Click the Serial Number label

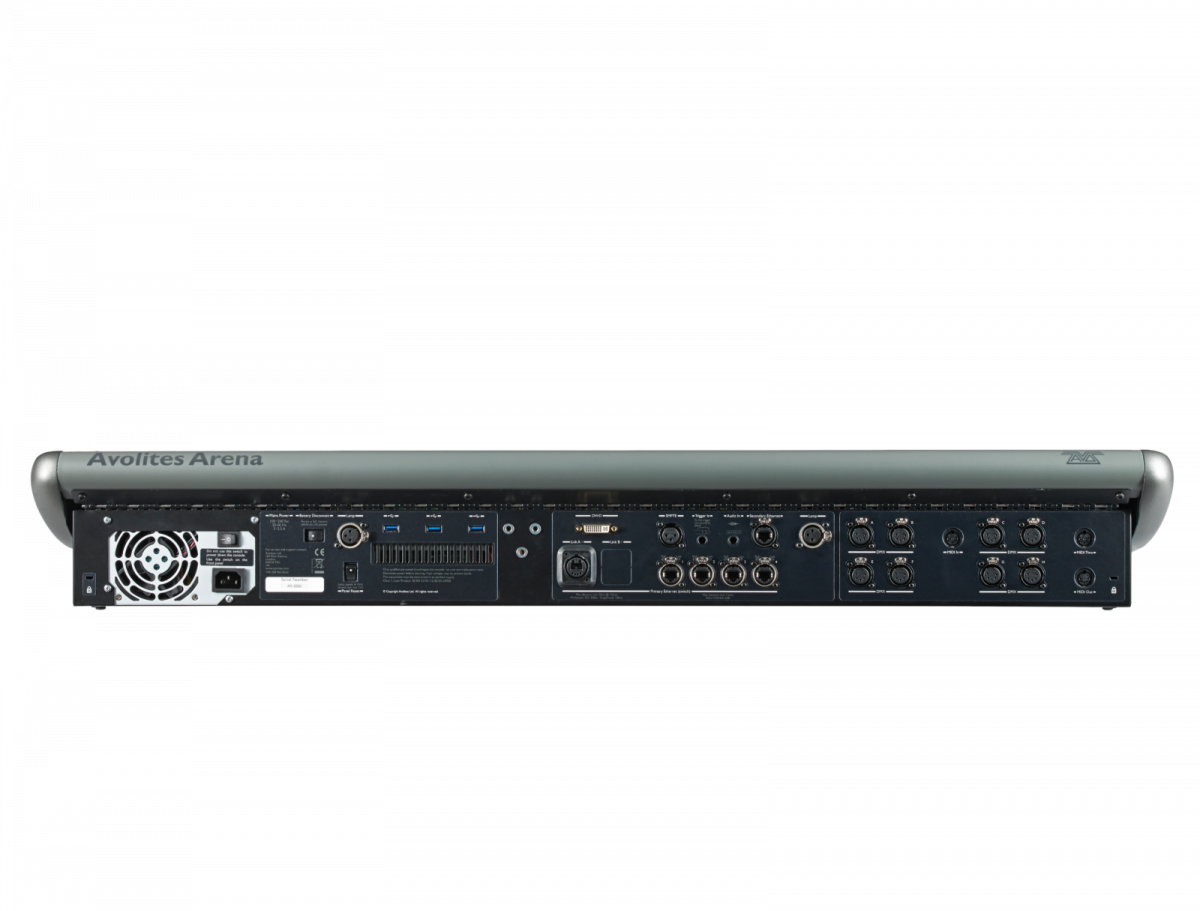[295, 582]
